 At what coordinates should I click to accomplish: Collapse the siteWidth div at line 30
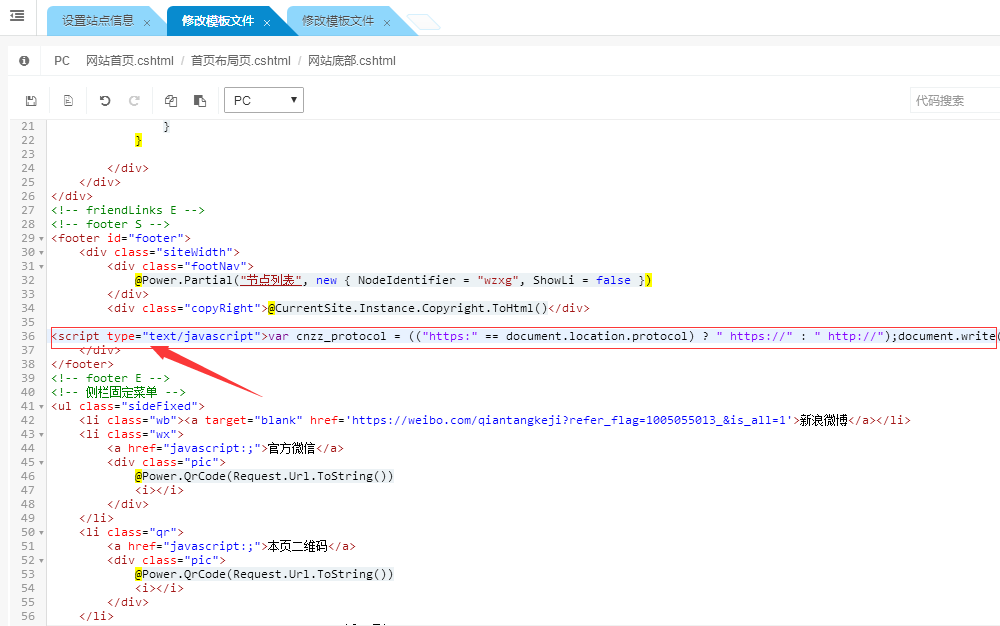click(41, 252)
